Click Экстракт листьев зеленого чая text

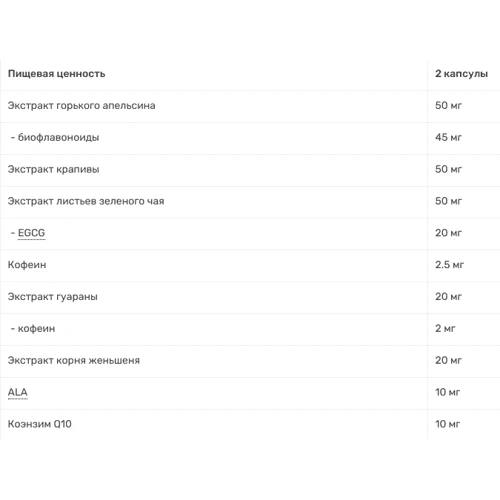pos(86,201)
